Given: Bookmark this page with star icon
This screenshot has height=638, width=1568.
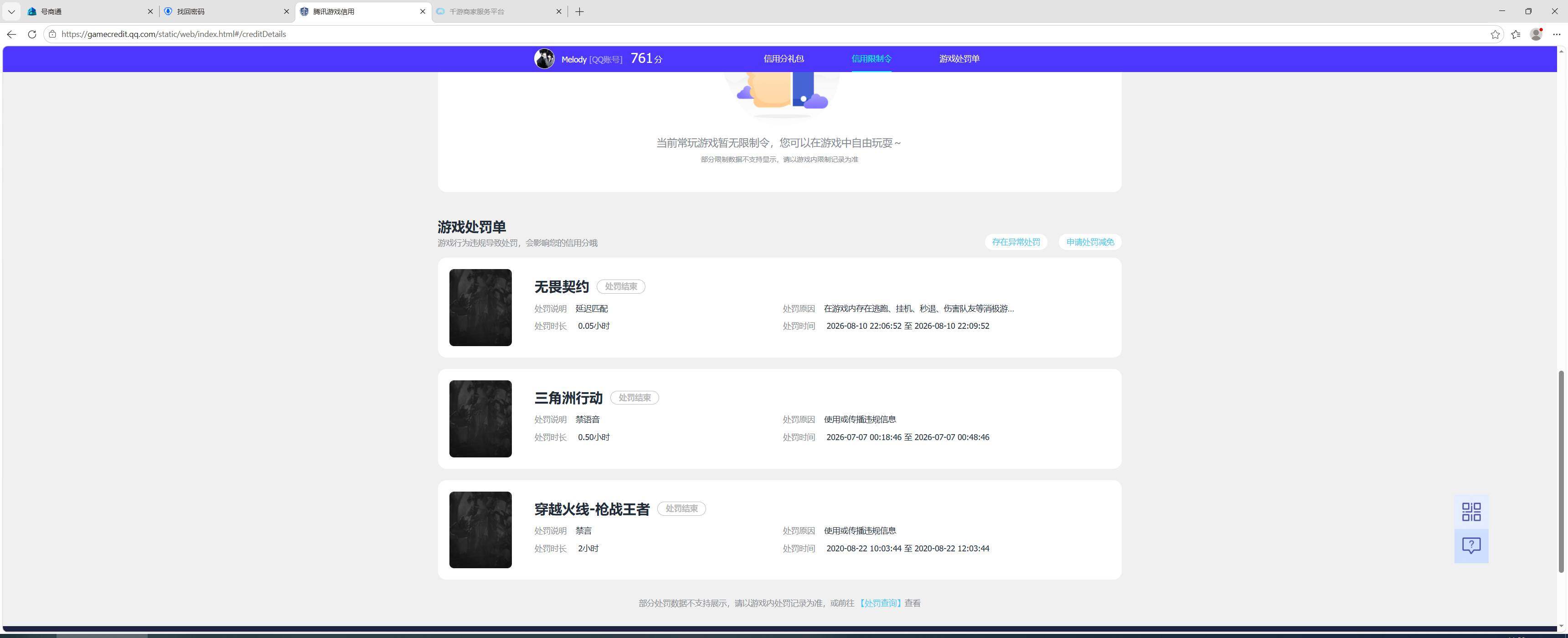Looking at the screenshot, I should 1495,34.
